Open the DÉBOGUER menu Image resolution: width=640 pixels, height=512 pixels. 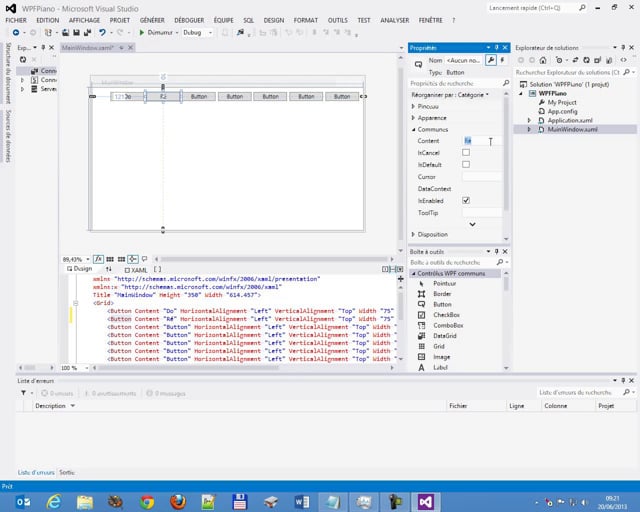click(189, 20)
